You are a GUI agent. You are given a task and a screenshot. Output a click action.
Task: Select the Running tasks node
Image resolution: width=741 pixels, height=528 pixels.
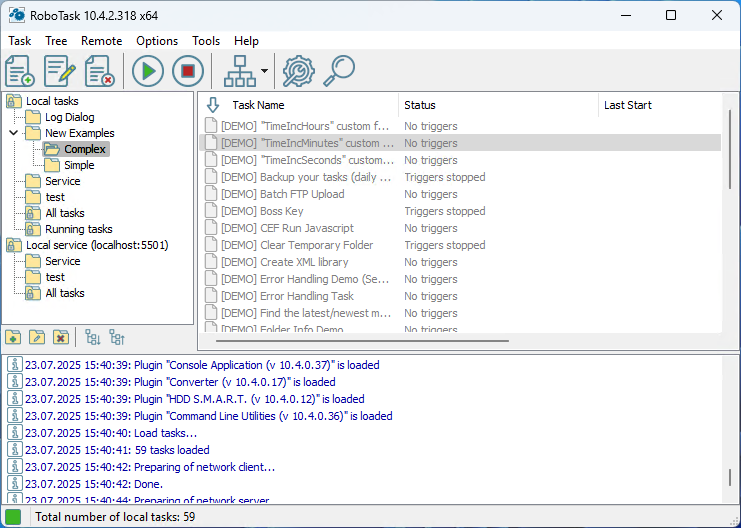coord(78,229)
